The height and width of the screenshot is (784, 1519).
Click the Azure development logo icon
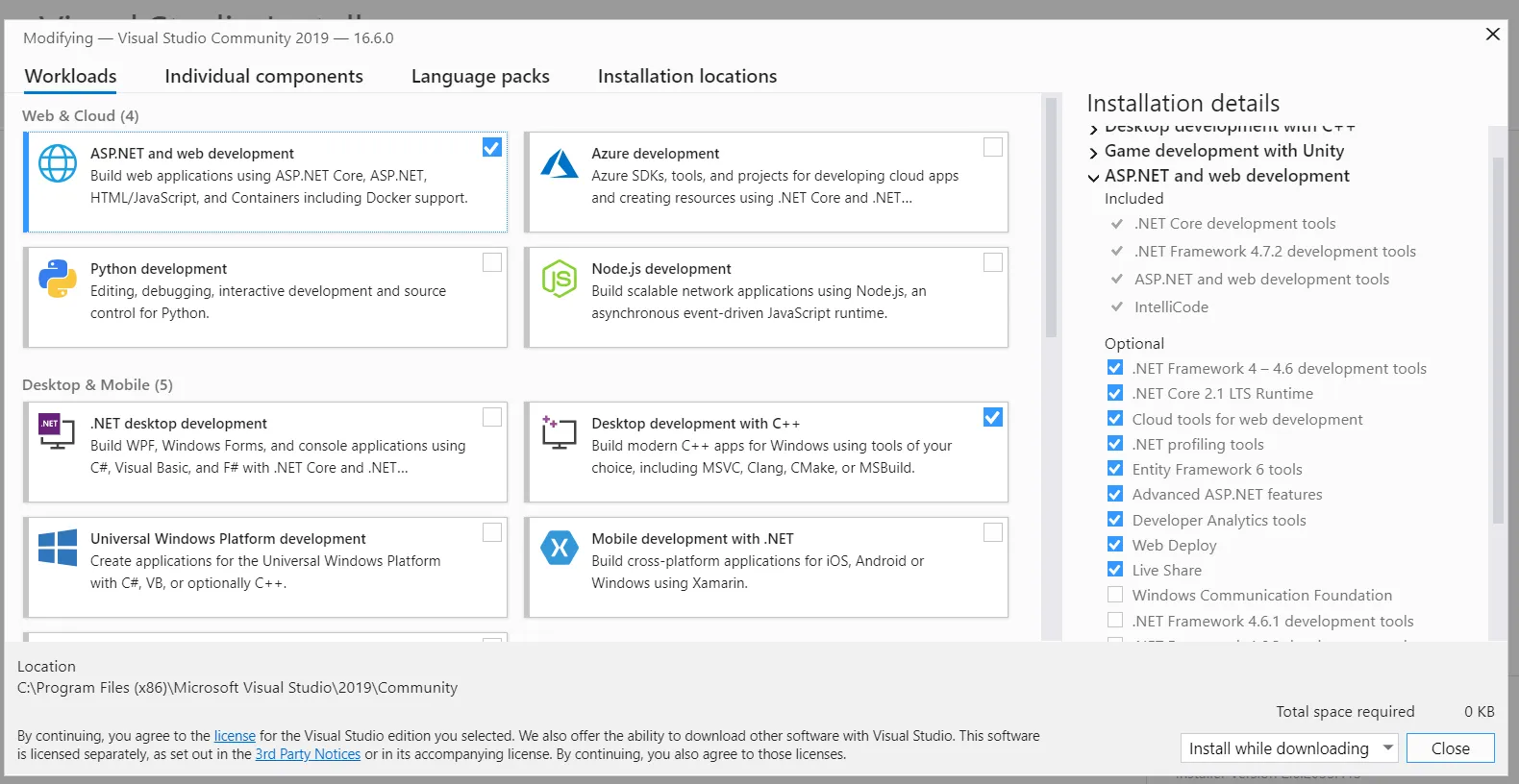coord(559,164)
